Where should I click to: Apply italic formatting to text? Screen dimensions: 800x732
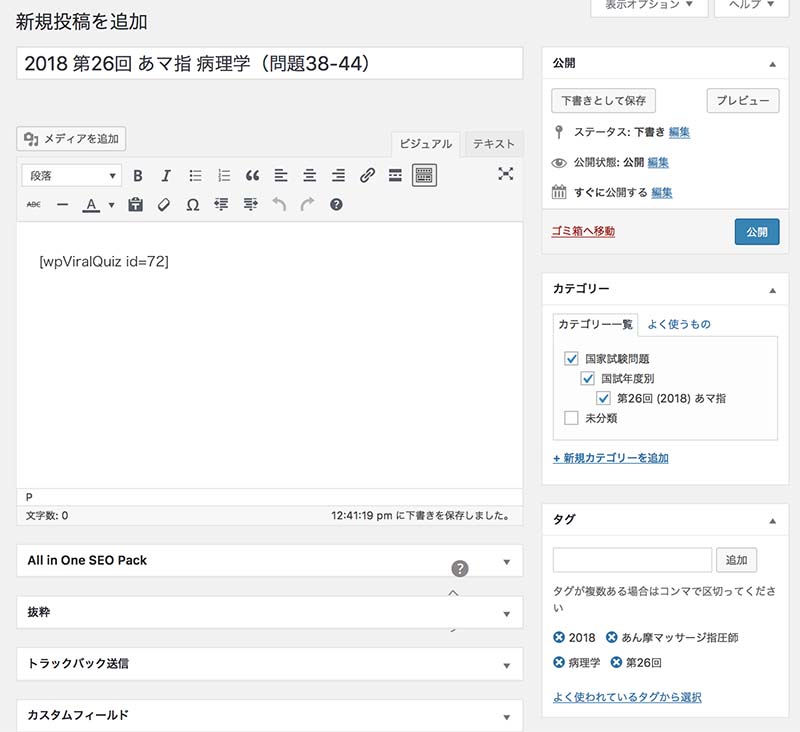click(166, 176)
